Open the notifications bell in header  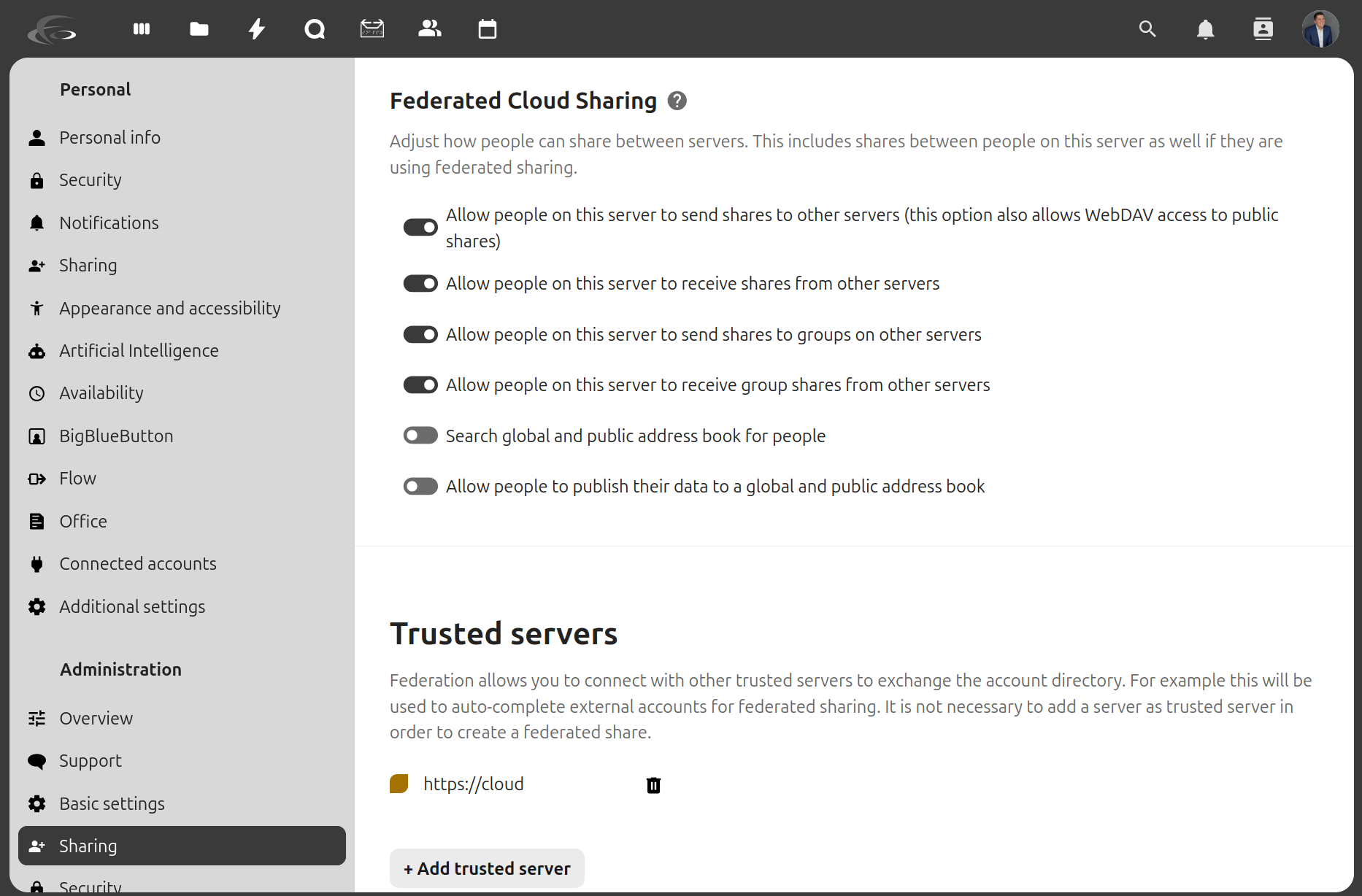[1205, 29]
